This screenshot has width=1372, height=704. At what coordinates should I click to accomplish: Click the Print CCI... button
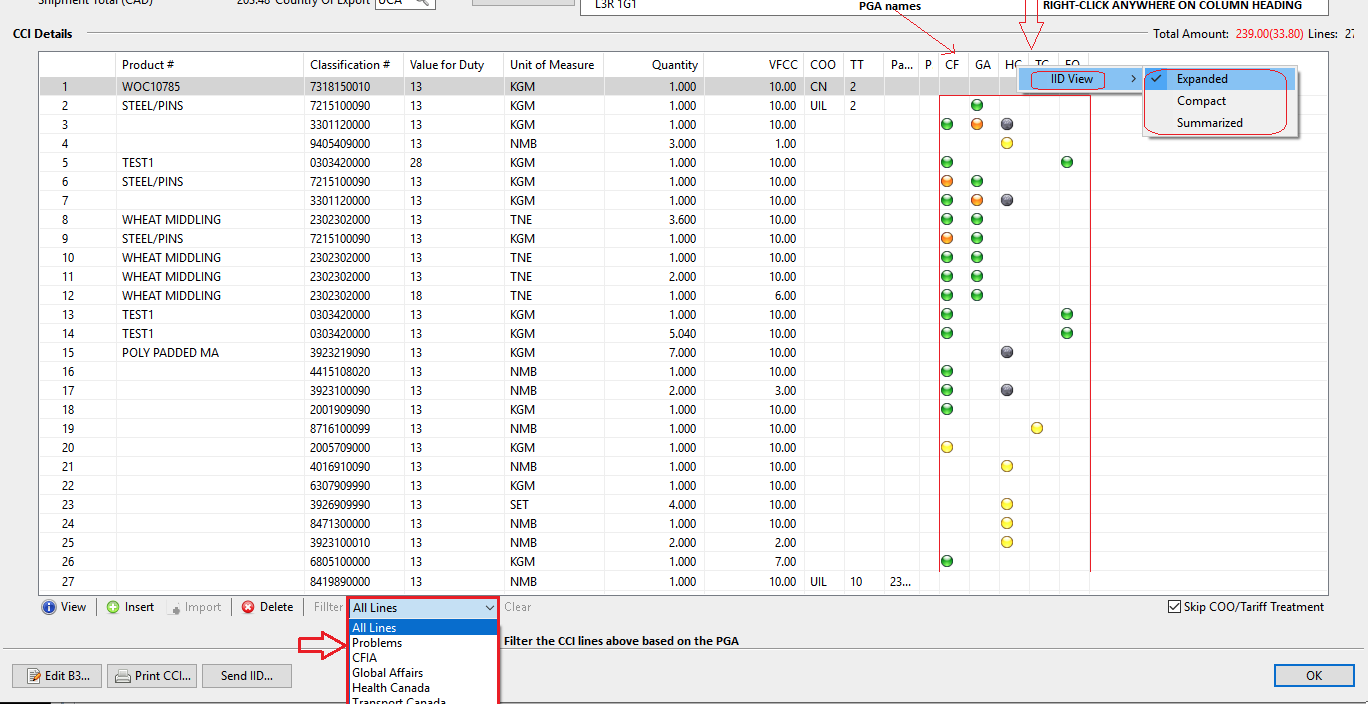[152, 676]
